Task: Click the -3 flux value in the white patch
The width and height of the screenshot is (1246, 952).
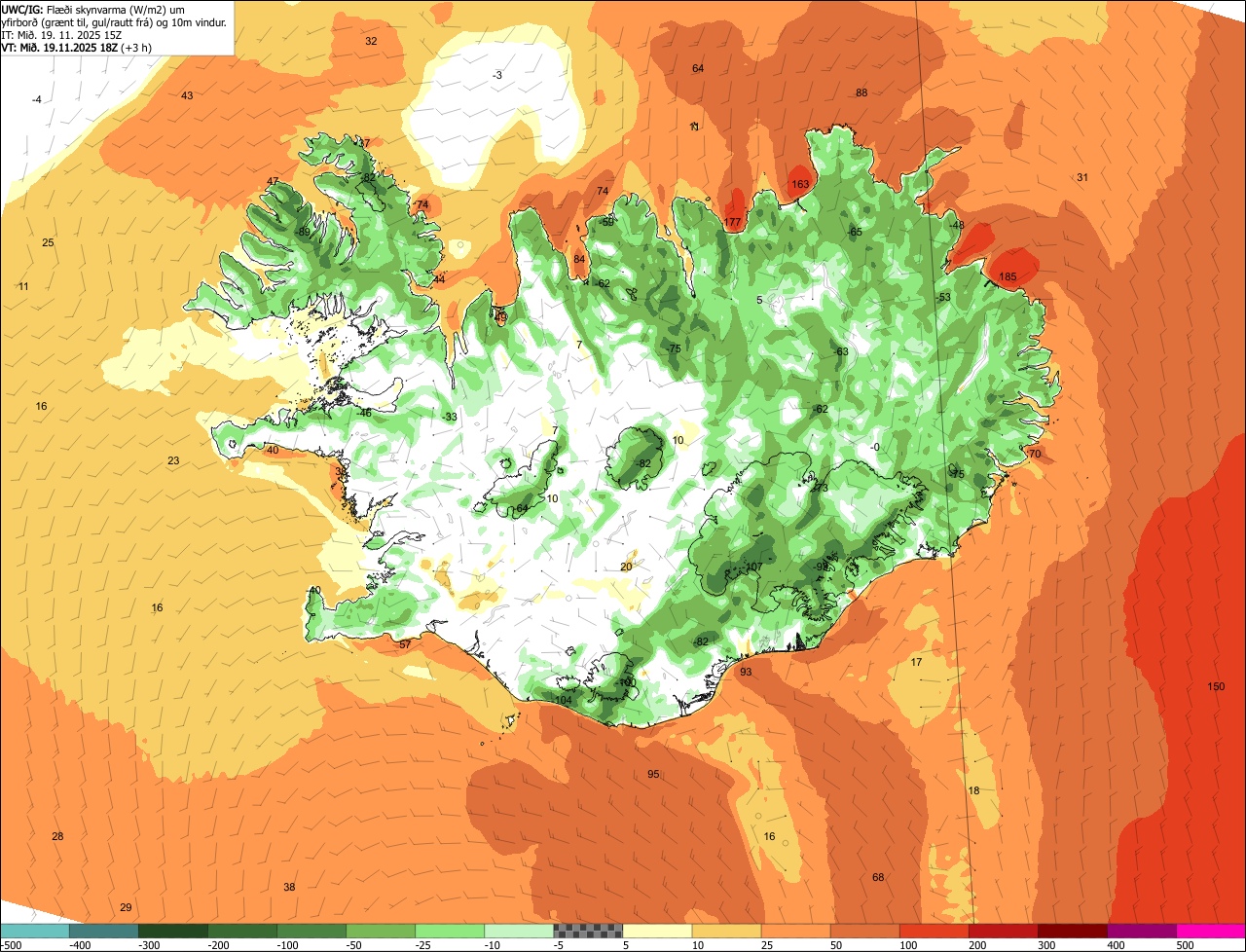Action: tap(497, 76)
